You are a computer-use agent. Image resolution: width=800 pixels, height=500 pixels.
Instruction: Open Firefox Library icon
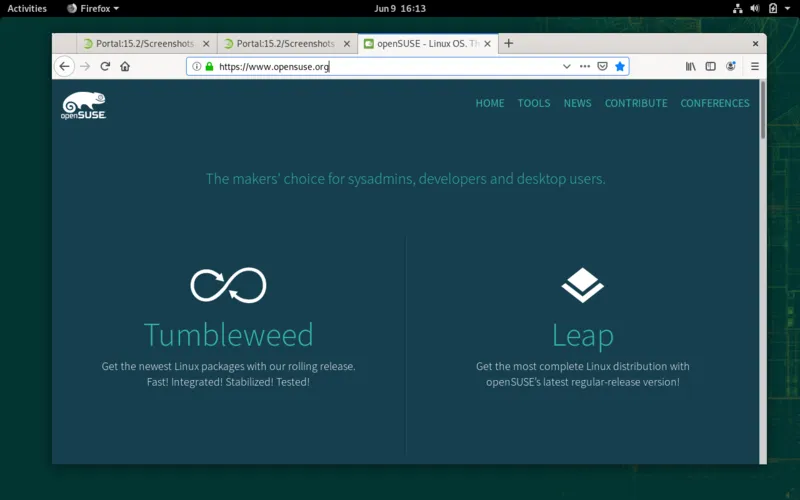(x=690, y=66)
